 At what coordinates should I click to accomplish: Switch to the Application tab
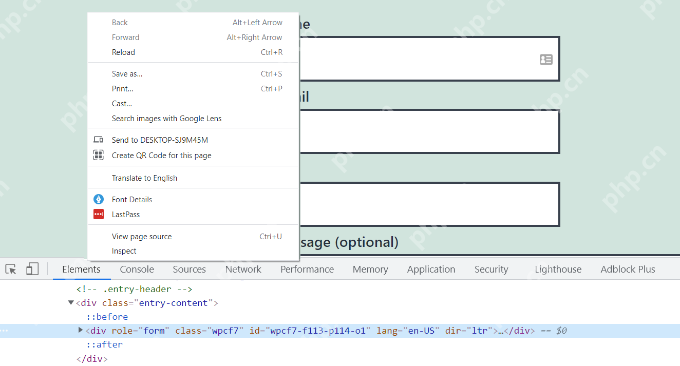tap(431, 269)
